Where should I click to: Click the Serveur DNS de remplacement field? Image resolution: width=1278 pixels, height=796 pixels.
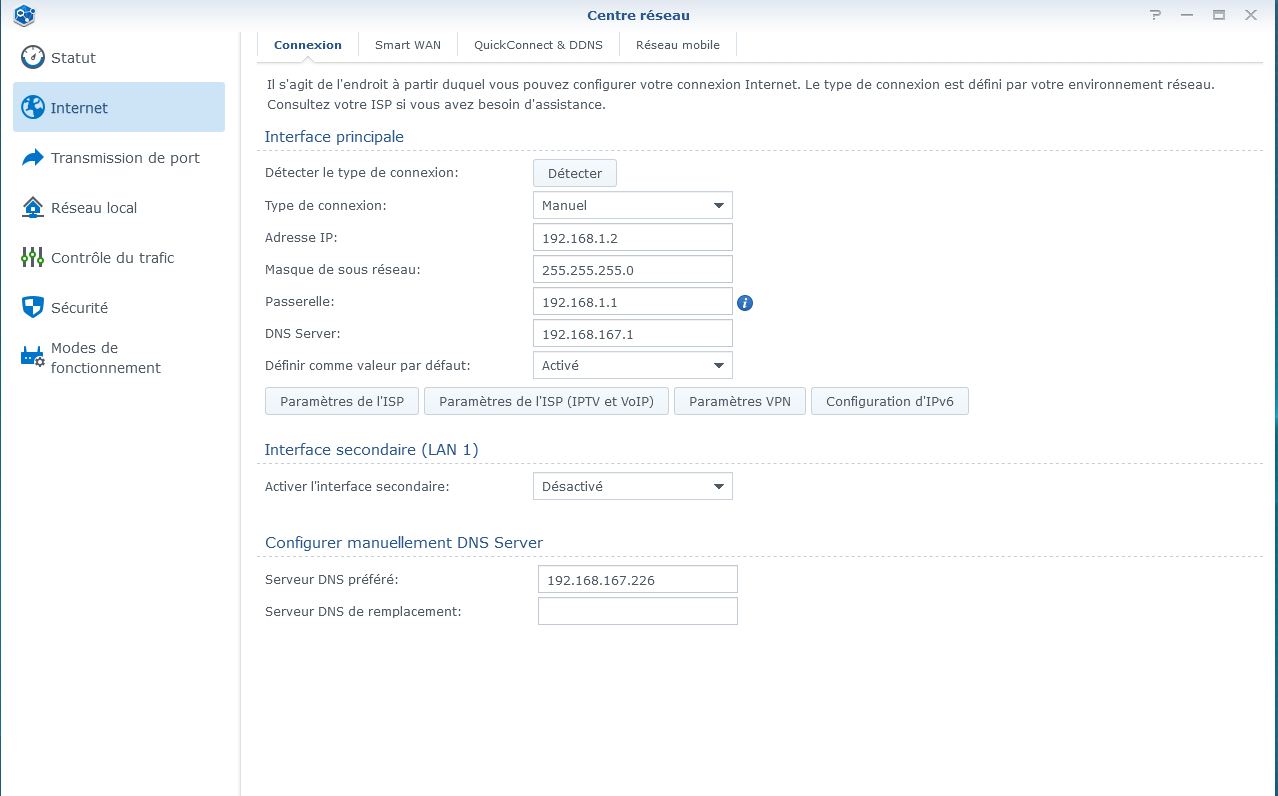[x=637, y=612]
